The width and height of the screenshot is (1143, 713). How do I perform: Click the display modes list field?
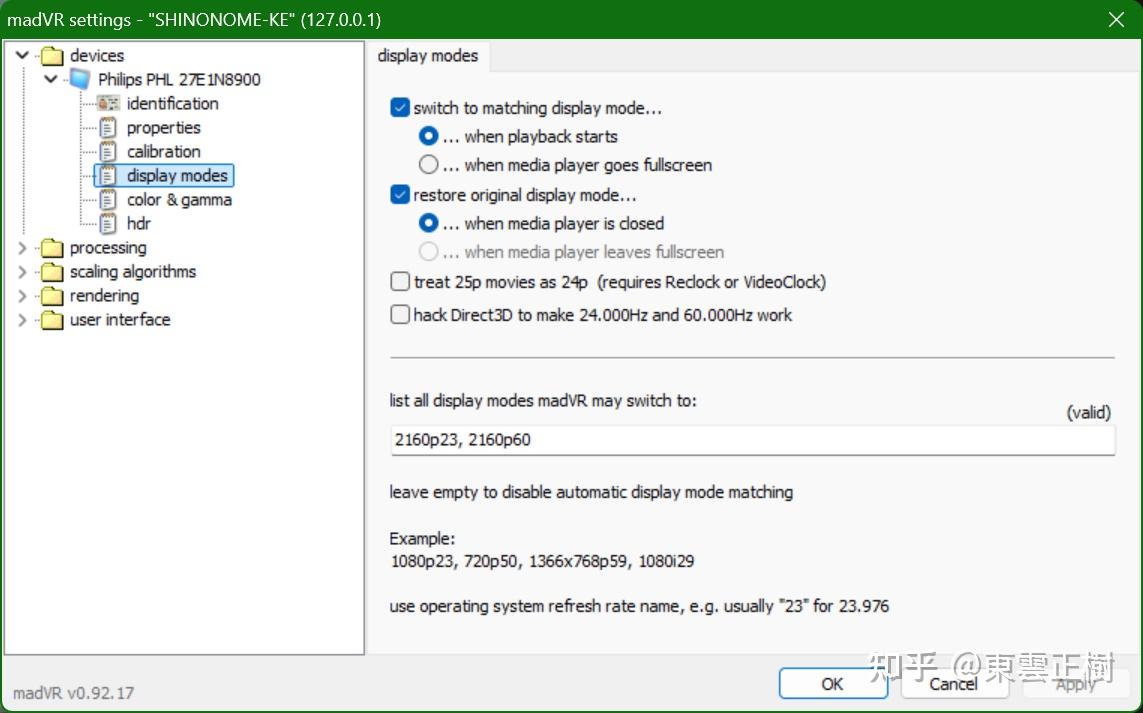[x=752, y=440]
